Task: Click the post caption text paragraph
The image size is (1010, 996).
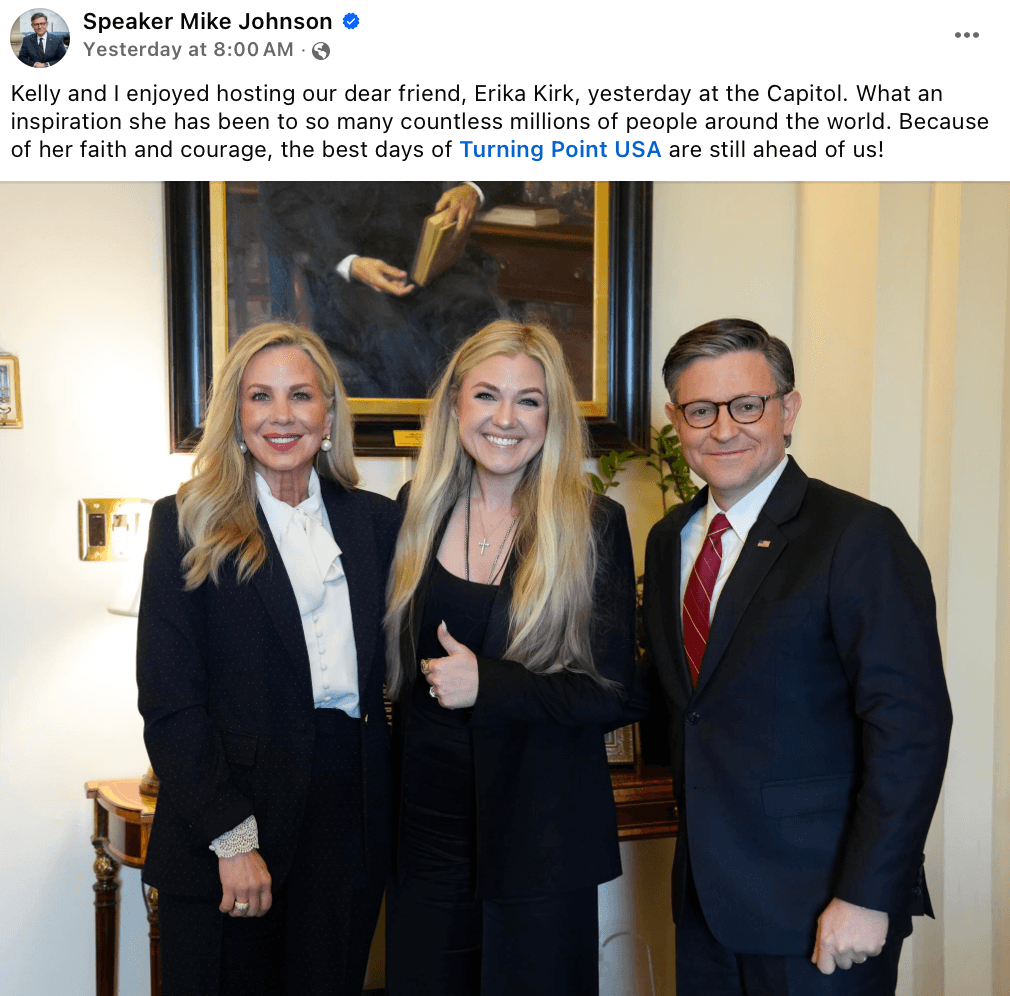Action: click(500, 122)
